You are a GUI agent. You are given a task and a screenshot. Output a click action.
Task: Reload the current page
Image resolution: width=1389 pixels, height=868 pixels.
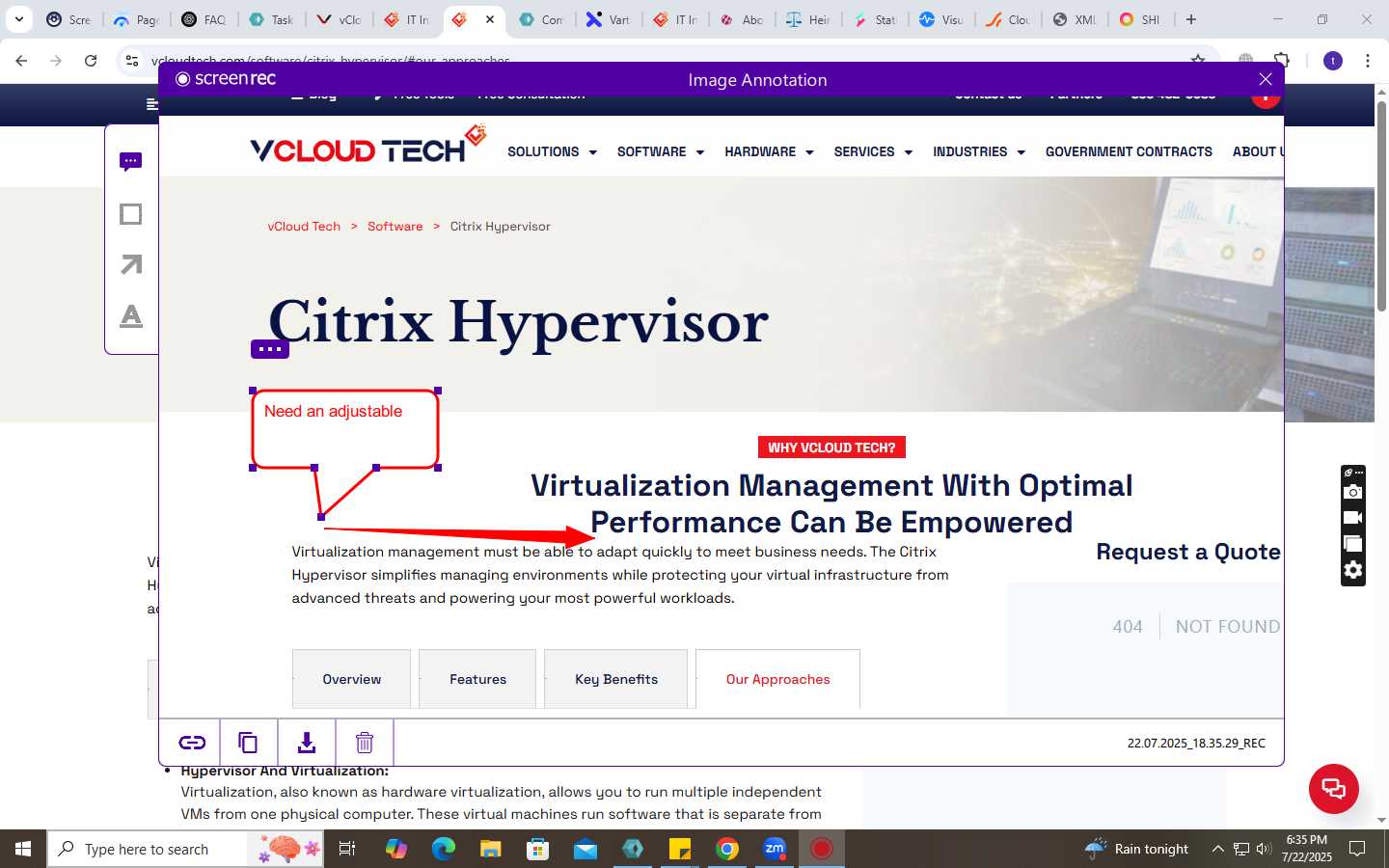[91, 61]
